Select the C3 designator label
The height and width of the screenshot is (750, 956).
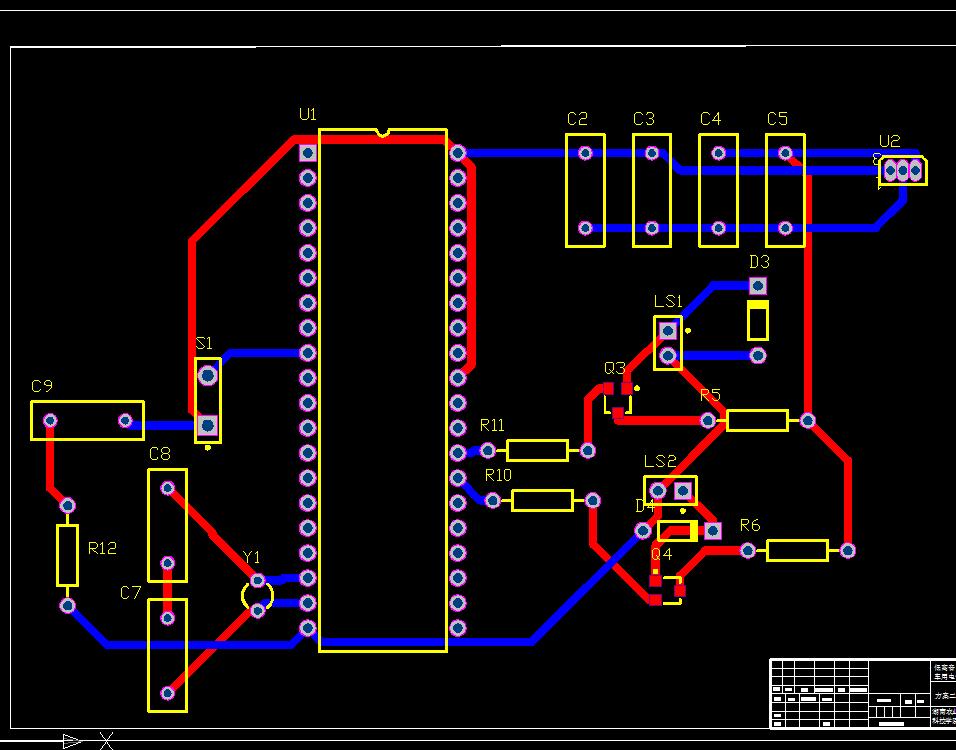(644, 119)
